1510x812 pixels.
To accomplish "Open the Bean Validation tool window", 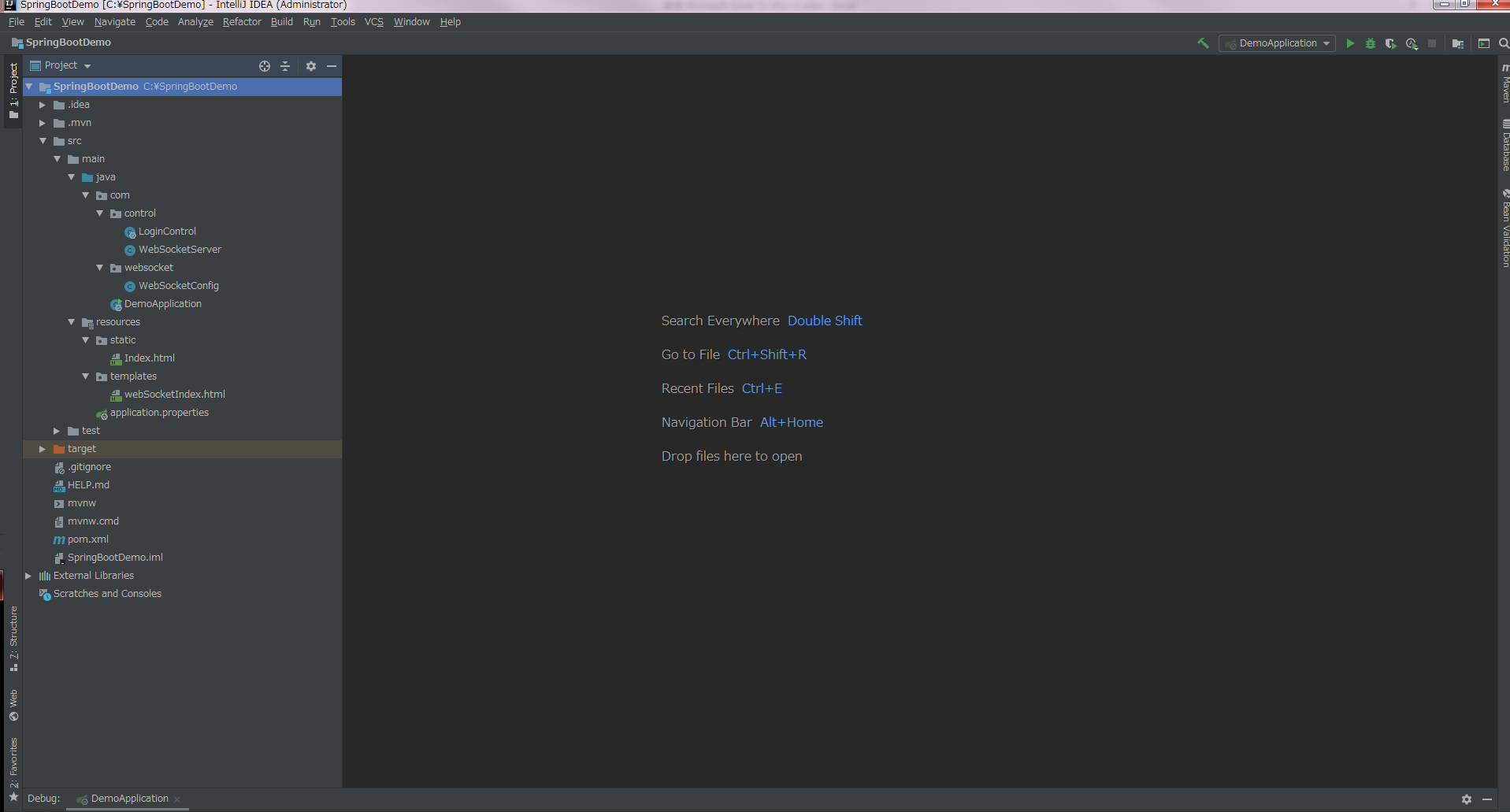I will click(x=1505, y=228).
